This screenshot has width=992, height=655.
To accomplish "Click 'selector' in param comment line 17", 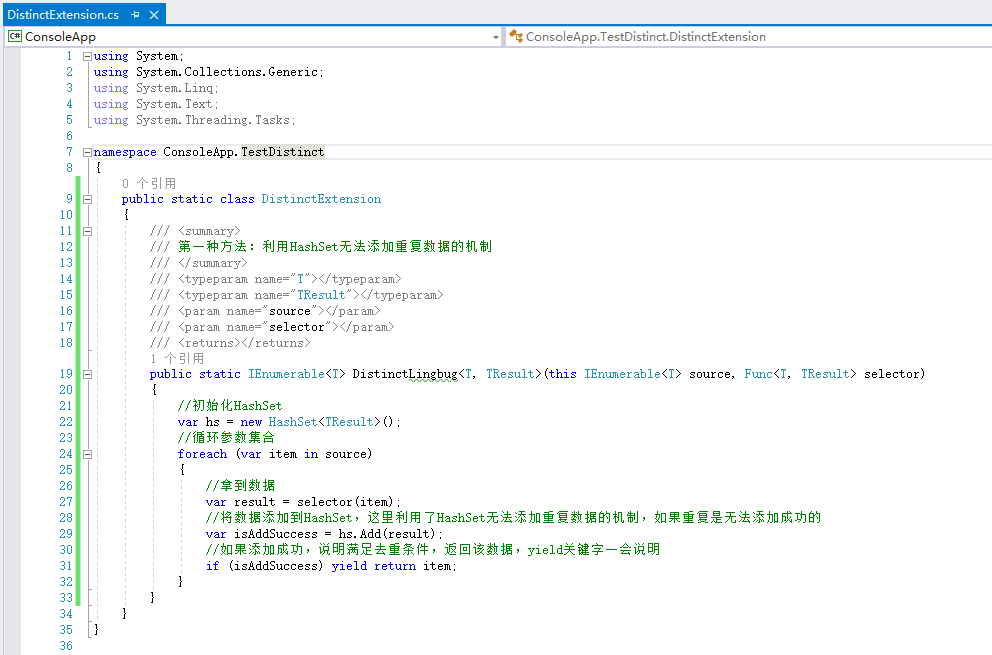I will coord(297,327).
